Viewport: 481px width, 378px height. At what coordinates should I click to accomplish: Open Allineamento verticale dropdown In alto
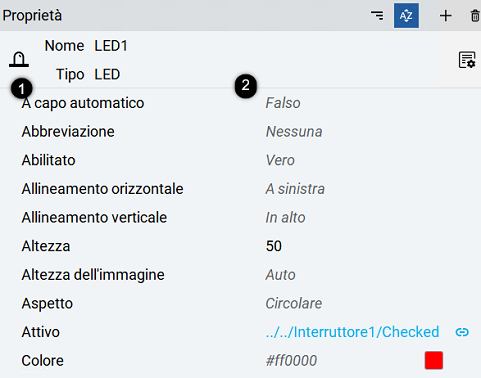285,218
